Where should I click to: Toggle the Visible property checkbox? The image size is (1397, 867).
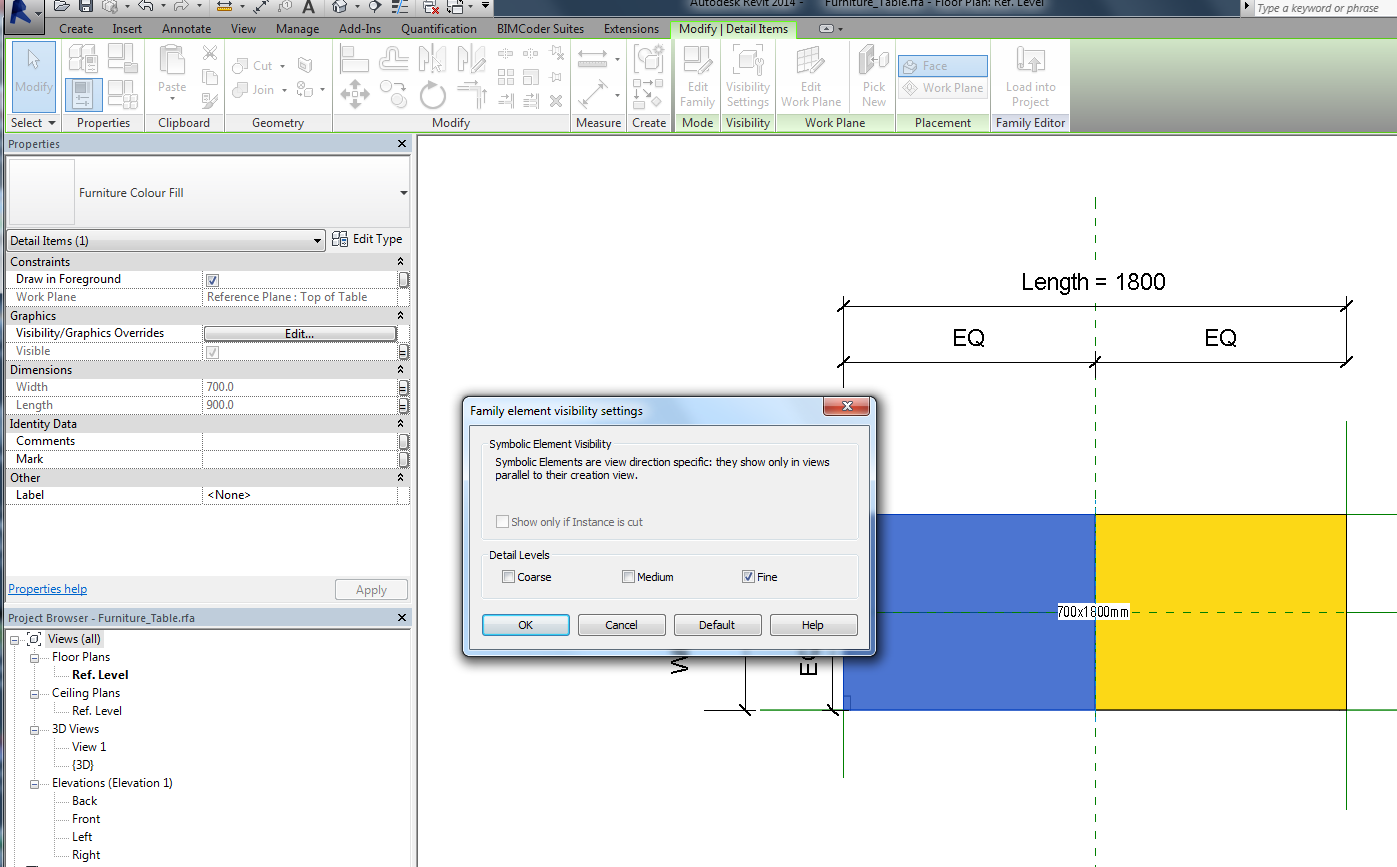pos(212,352)
